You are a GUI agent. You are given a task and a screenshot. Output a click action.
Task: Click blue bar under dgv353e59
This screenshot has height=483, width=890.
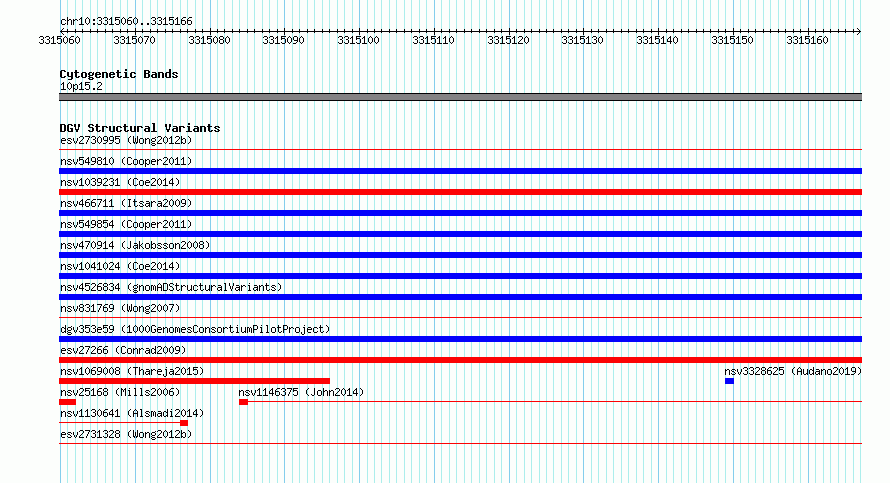(x=460, y=339)
